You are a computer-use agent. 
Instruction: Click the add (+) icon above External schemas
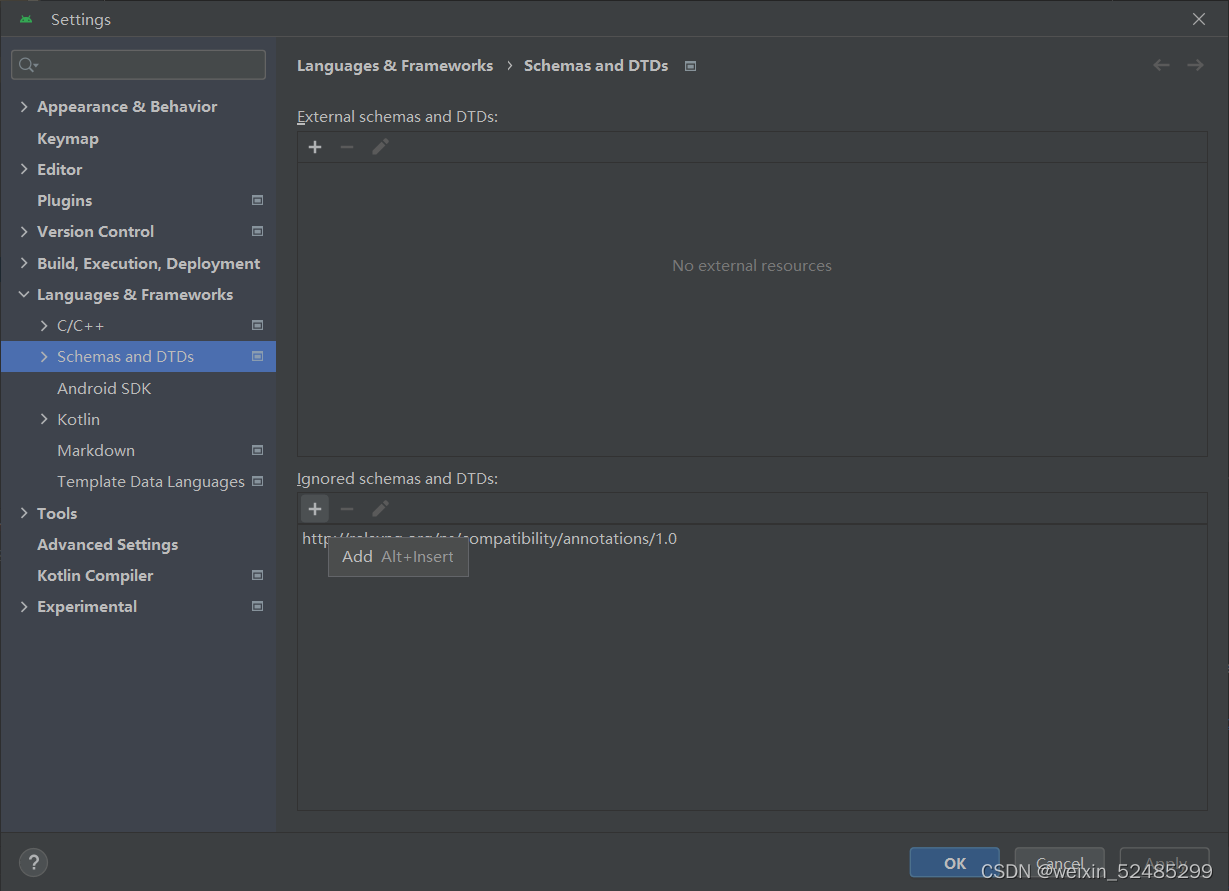pyautogui.click(x=315, y=146)
